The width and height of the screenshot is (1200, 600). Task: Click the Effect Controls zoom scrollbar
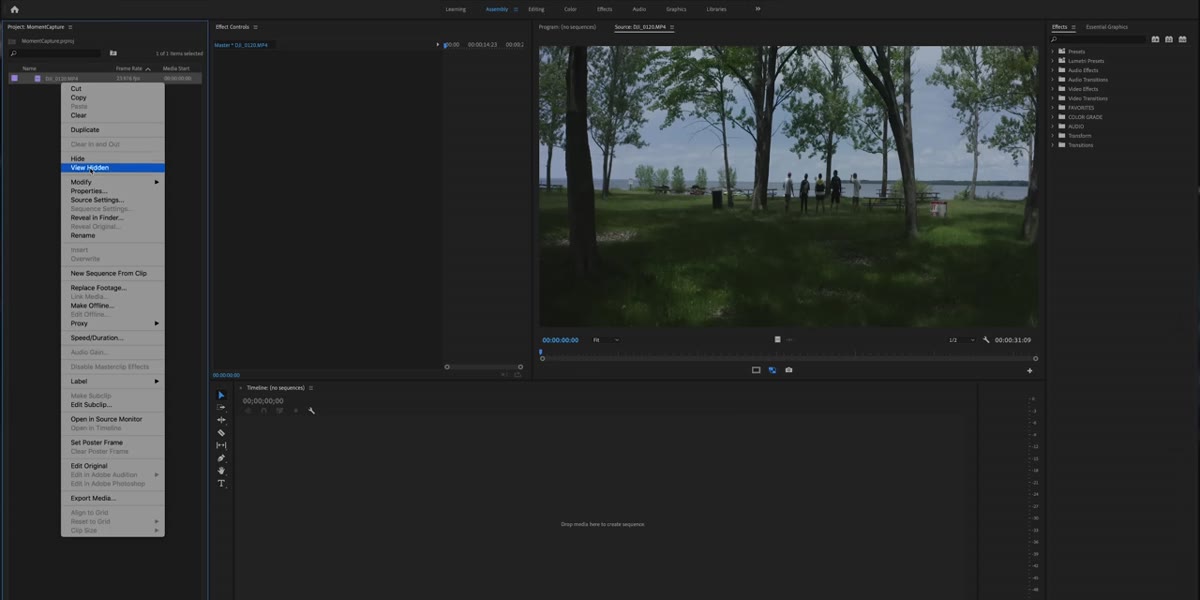[483, 367]
